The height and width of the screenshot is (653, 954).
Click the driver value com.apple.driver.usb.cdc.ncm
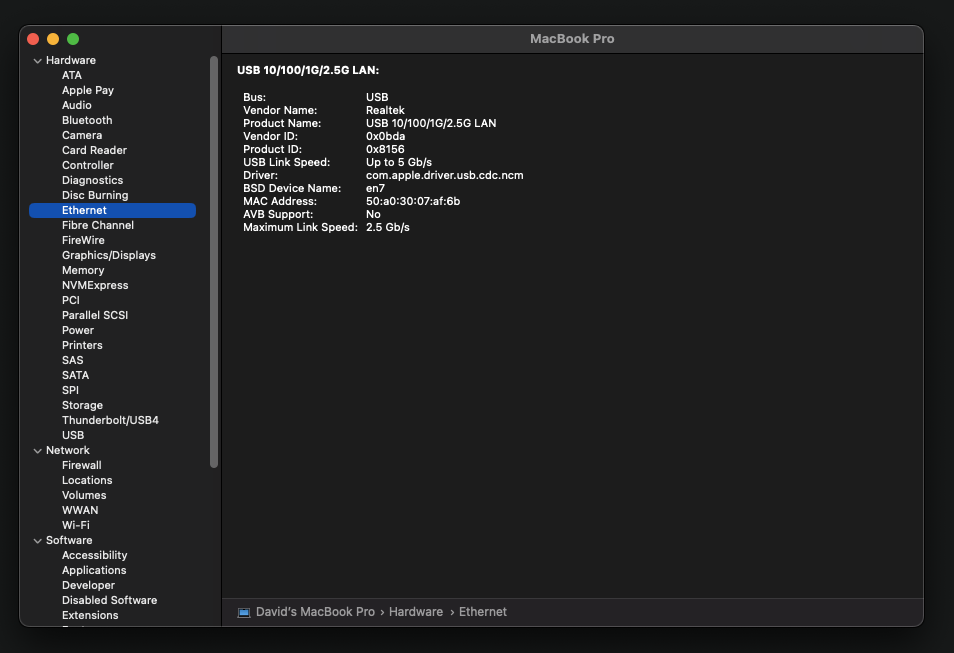pos(445,175)
